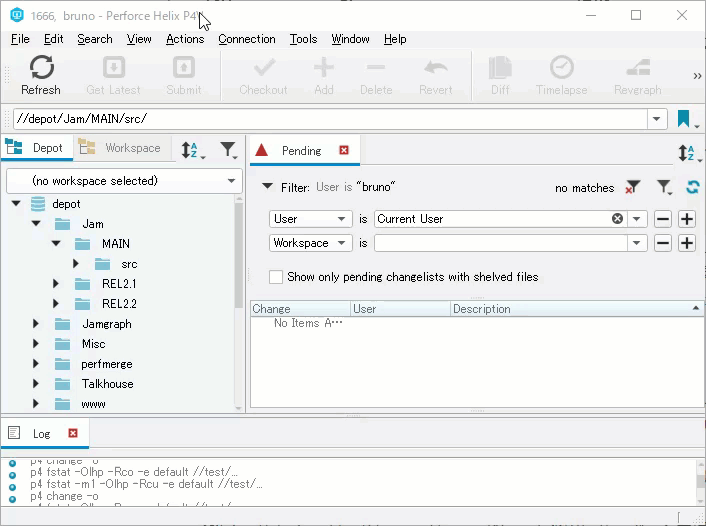Click the Revert arrow toolbar icon
Viewport: 706px width, 526px height.
[435, 68]
